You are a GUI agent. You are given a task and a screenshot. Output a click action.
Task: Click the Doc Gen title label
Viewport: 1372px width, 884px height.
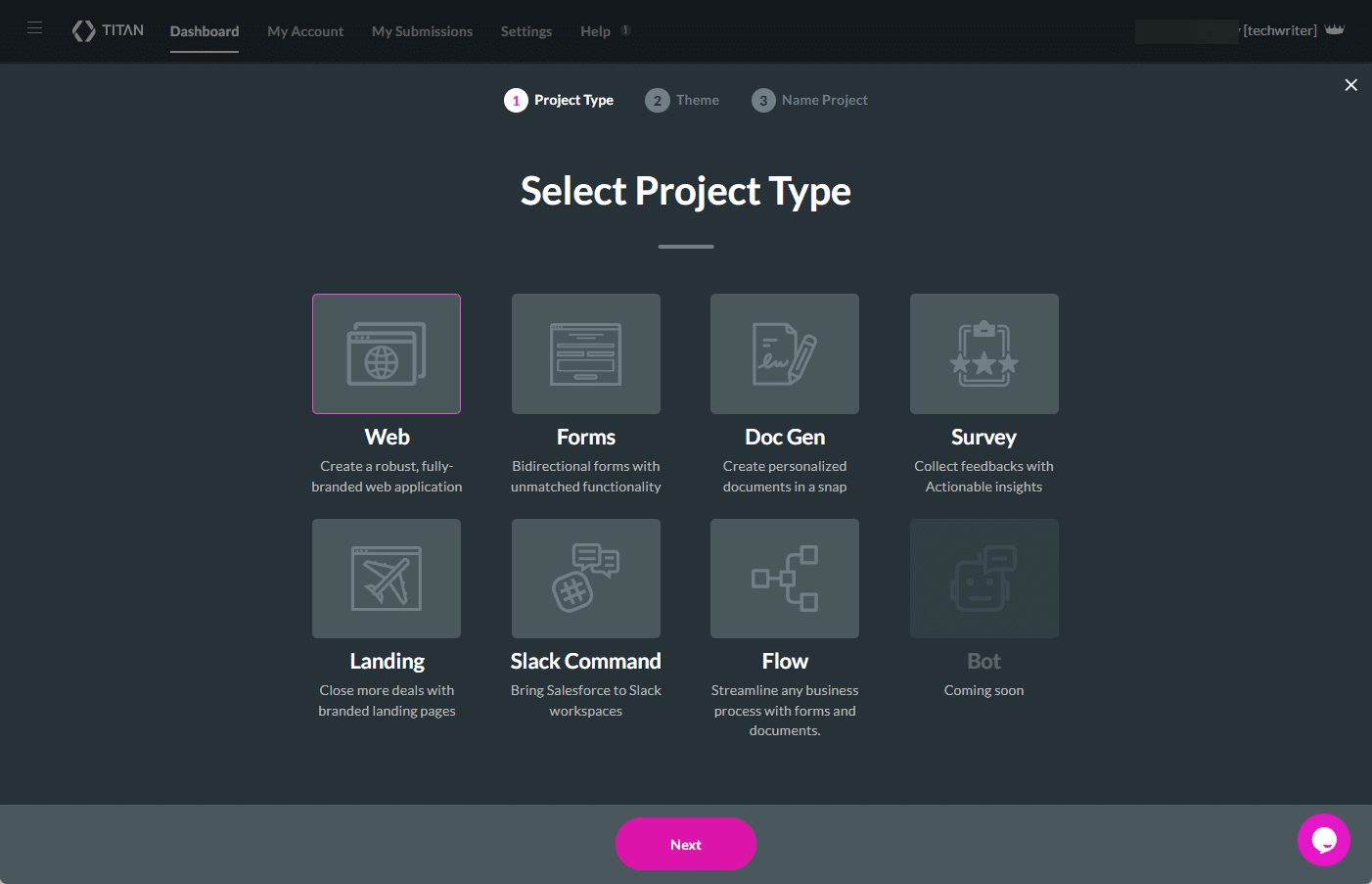[x=785, y=437]
